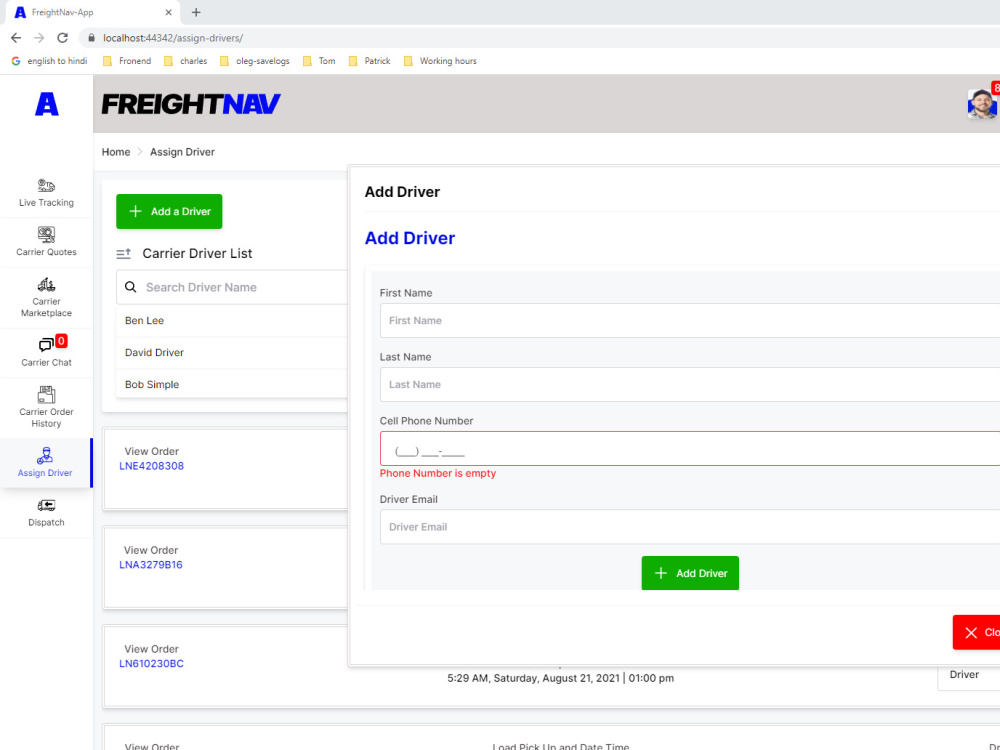
Task: Select driver Ben Lee in the list
Action: coord(232,320)
